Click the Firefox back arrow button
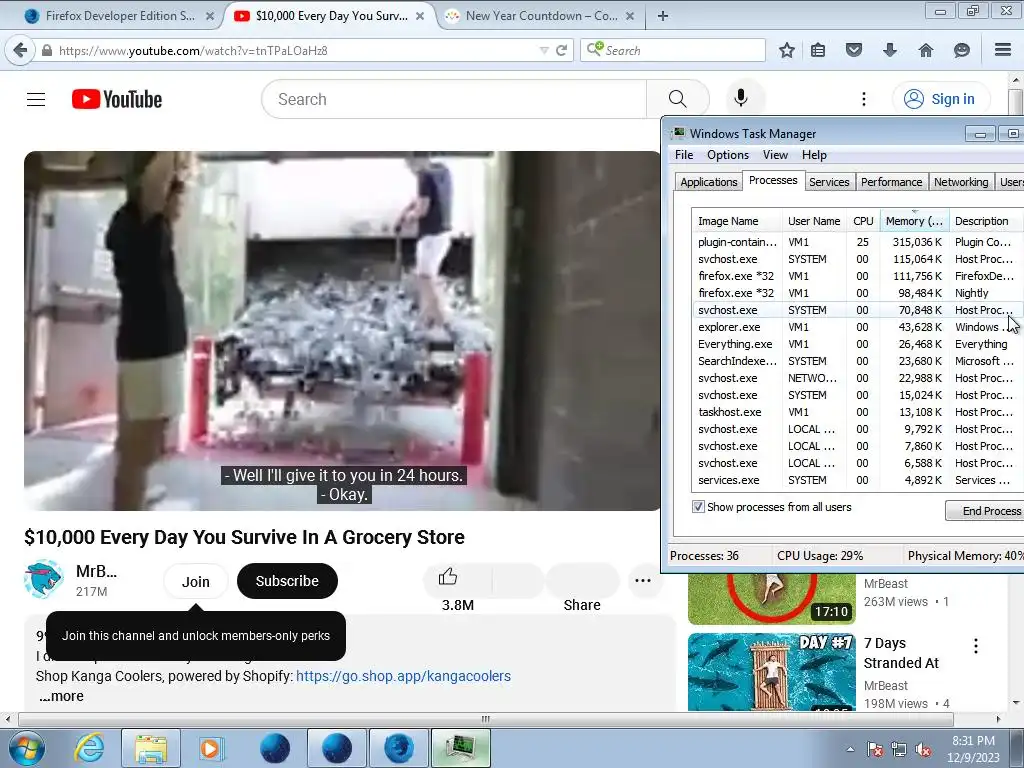 tap(20, 50)
